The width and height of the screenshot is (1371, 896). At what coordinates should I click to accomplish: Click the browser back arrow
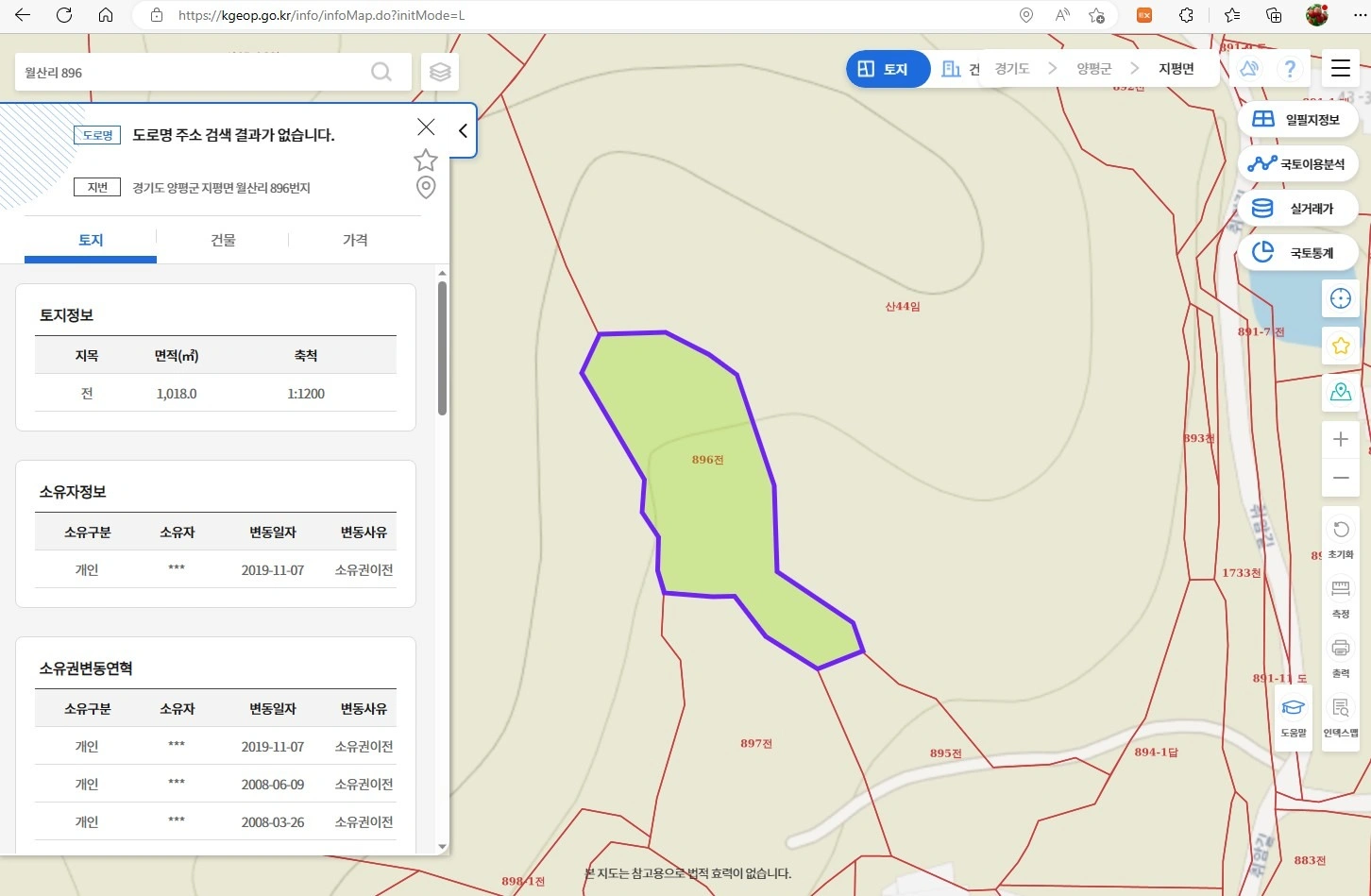tap(23, 15)
